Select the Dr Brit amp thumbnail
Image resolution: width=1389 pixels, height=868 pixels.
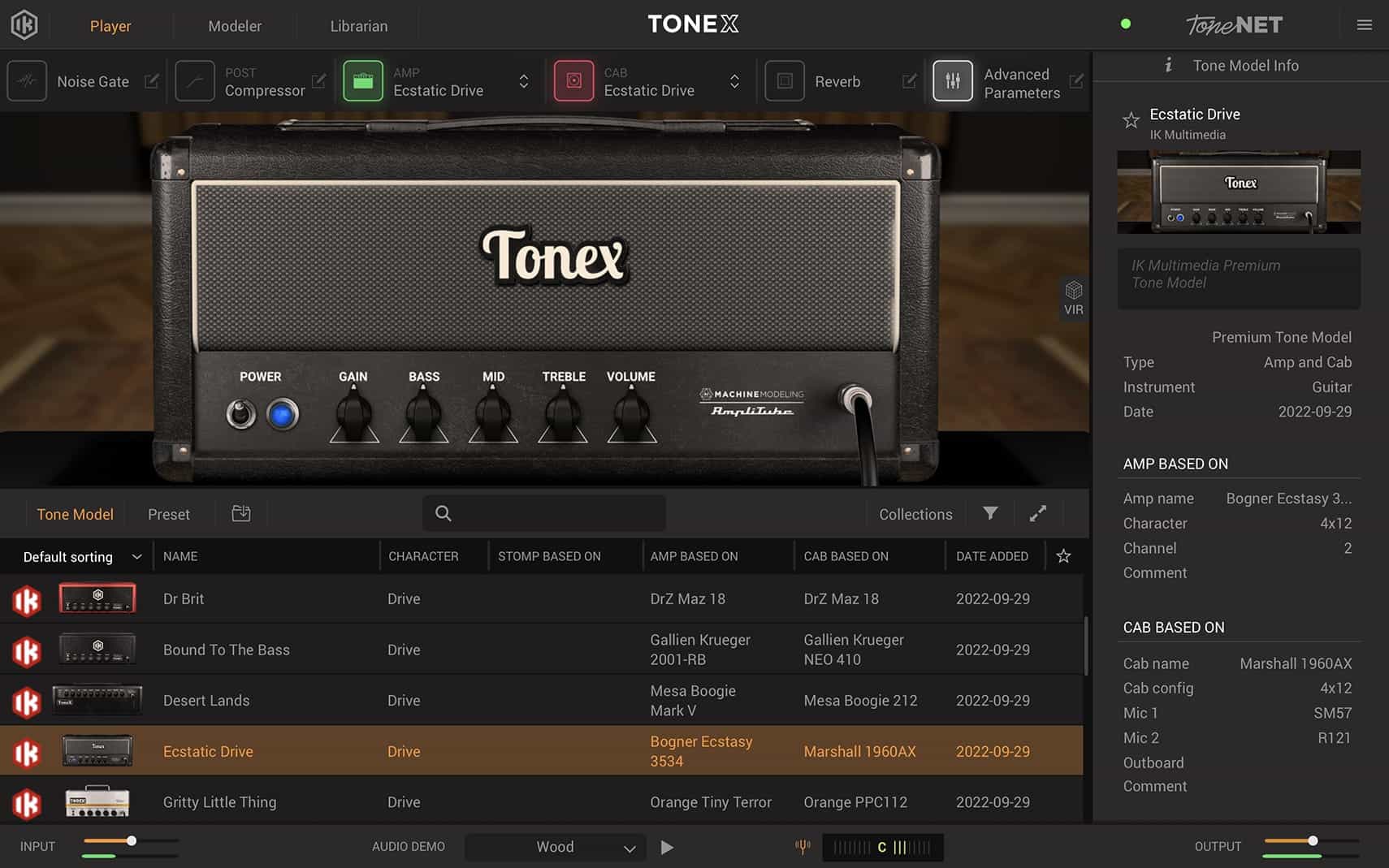click(97, 598)
